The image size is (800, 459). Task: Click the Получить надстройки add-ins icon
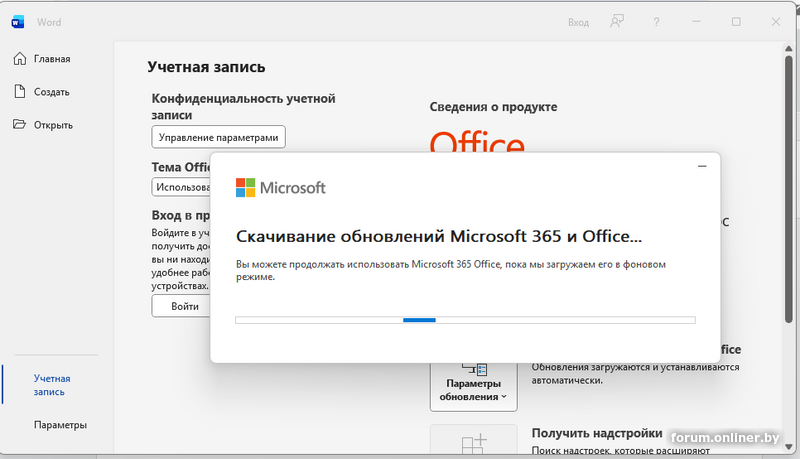point(473,441)
